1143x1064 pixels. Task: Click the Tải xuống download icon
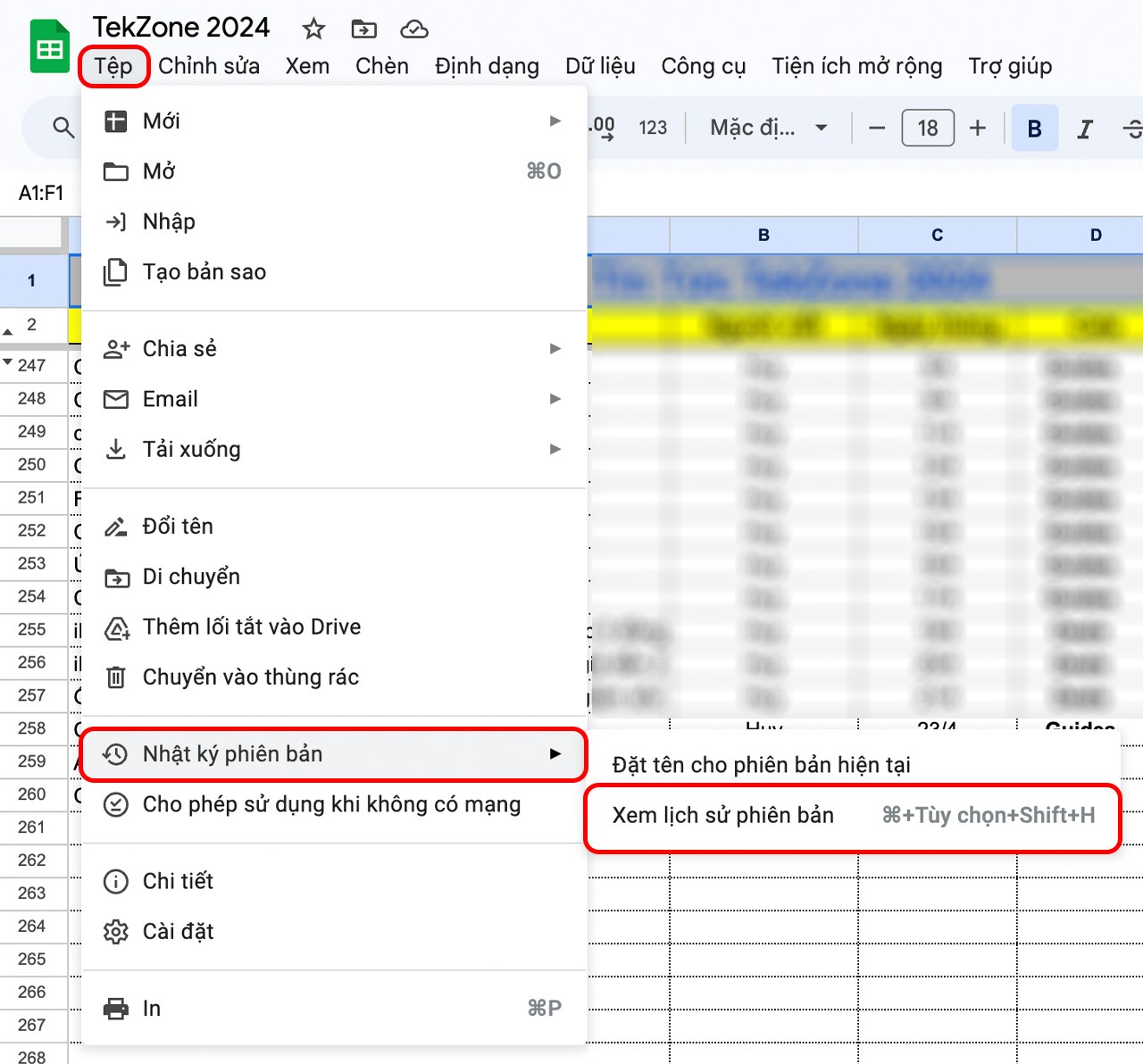116,449
